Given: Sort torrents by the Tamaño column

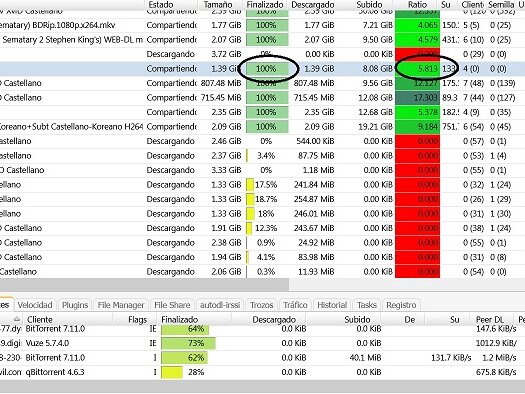Looking at the screenshot, I should (218, 5).
